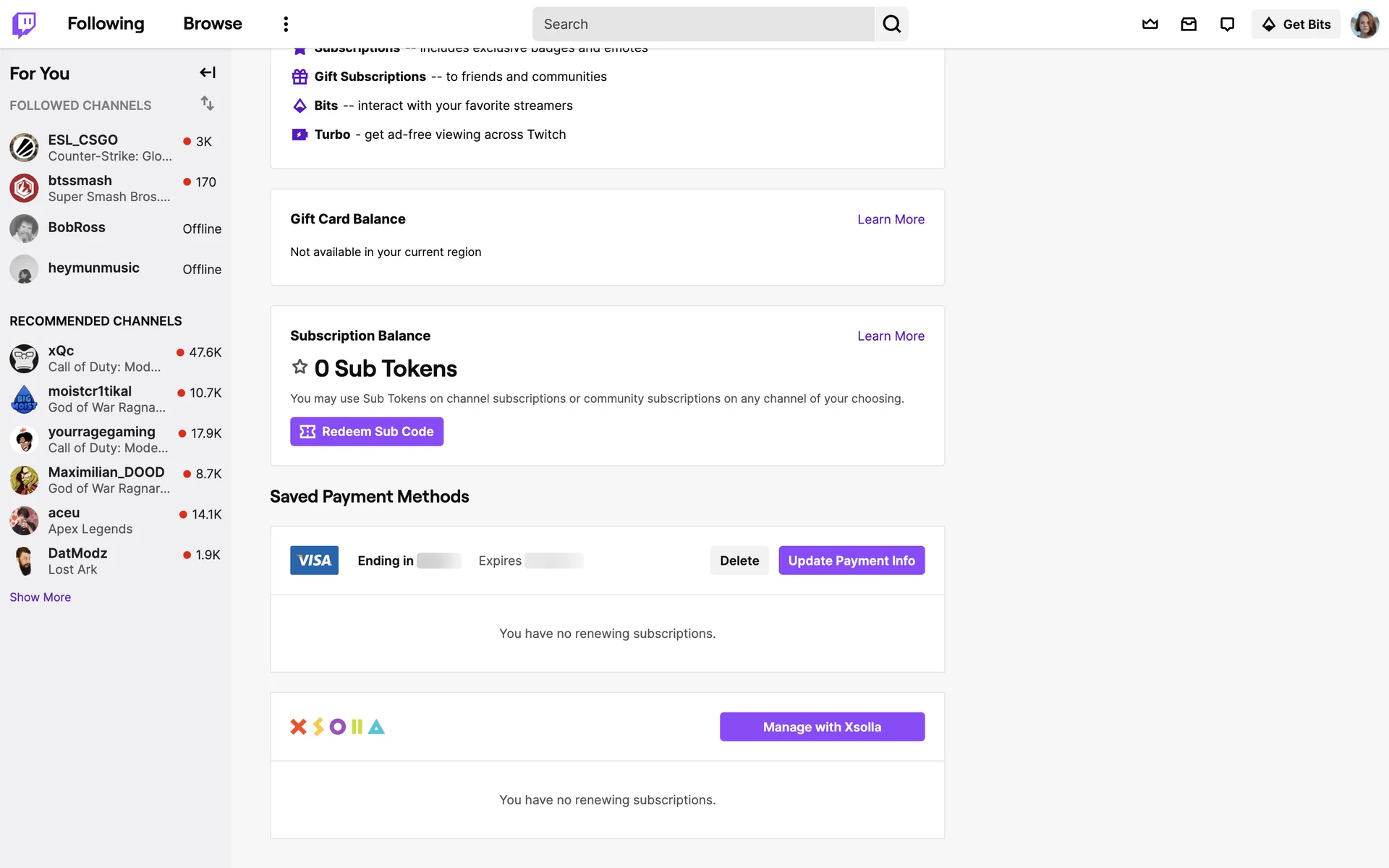Screen dimensions: 1389x868
Task: Open the Prime Loot crown icon
Action: pos(1150,25)
